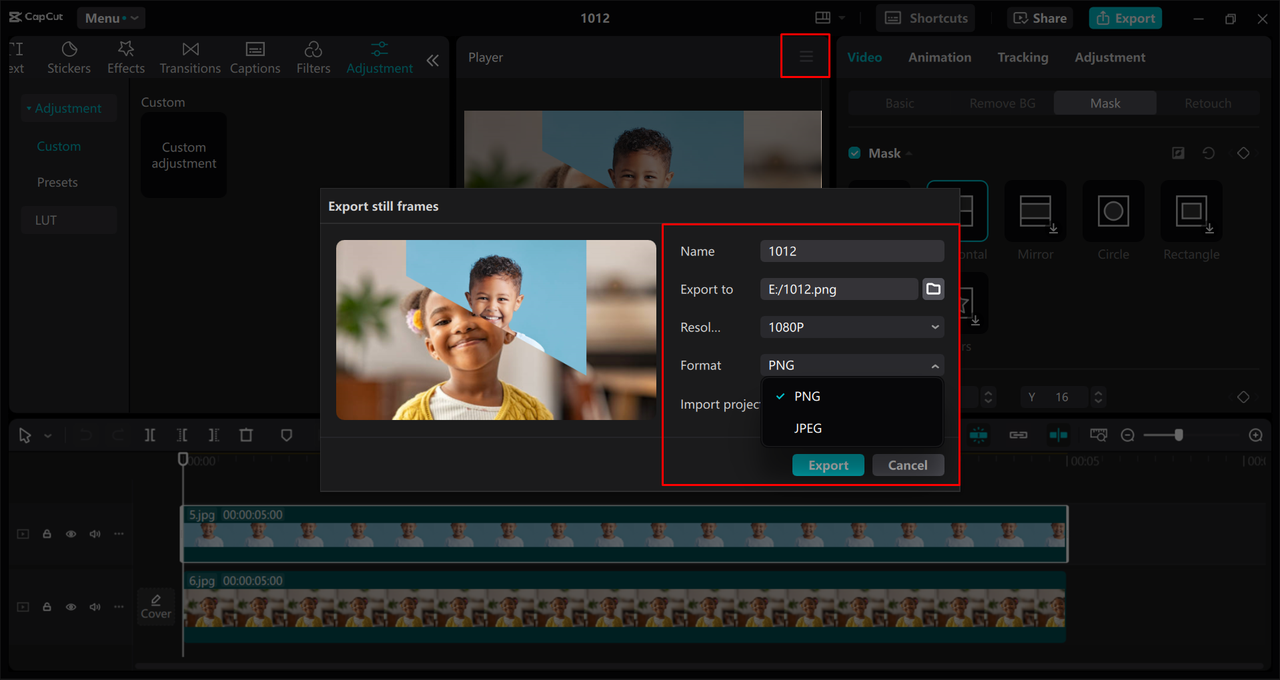Click the folder icon next to Export to

pyautogui.click(x=932, y=289)
